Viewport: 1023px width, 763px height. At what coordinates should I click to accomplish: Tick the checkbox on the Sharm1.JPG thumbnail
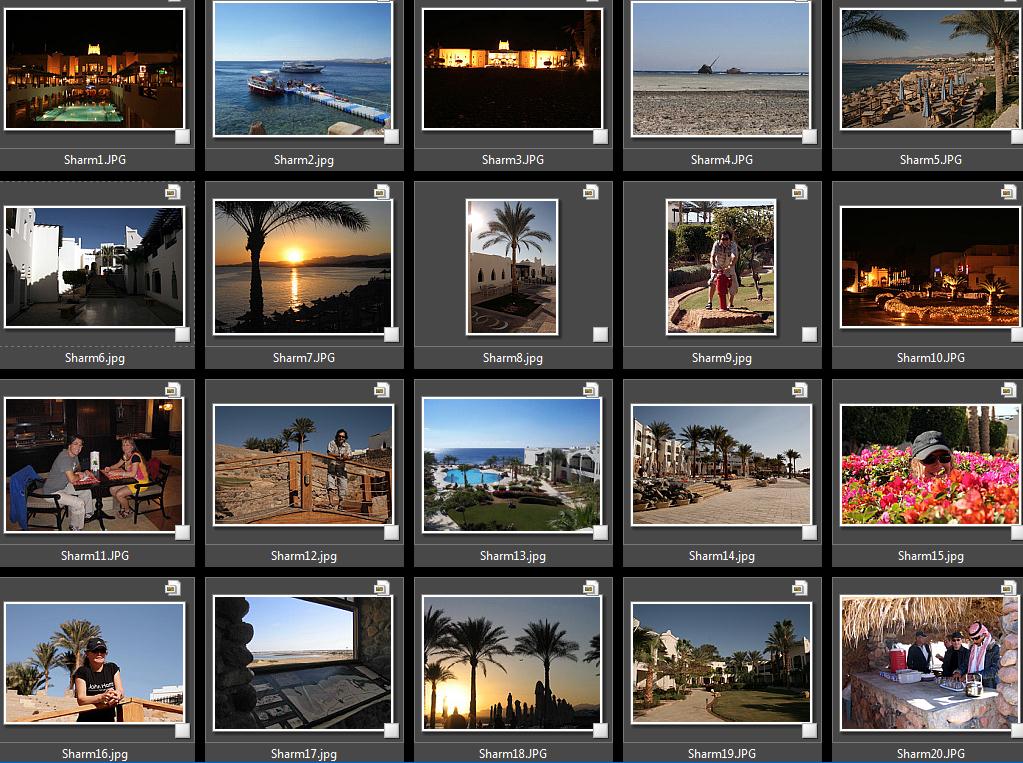click(183, 136)
